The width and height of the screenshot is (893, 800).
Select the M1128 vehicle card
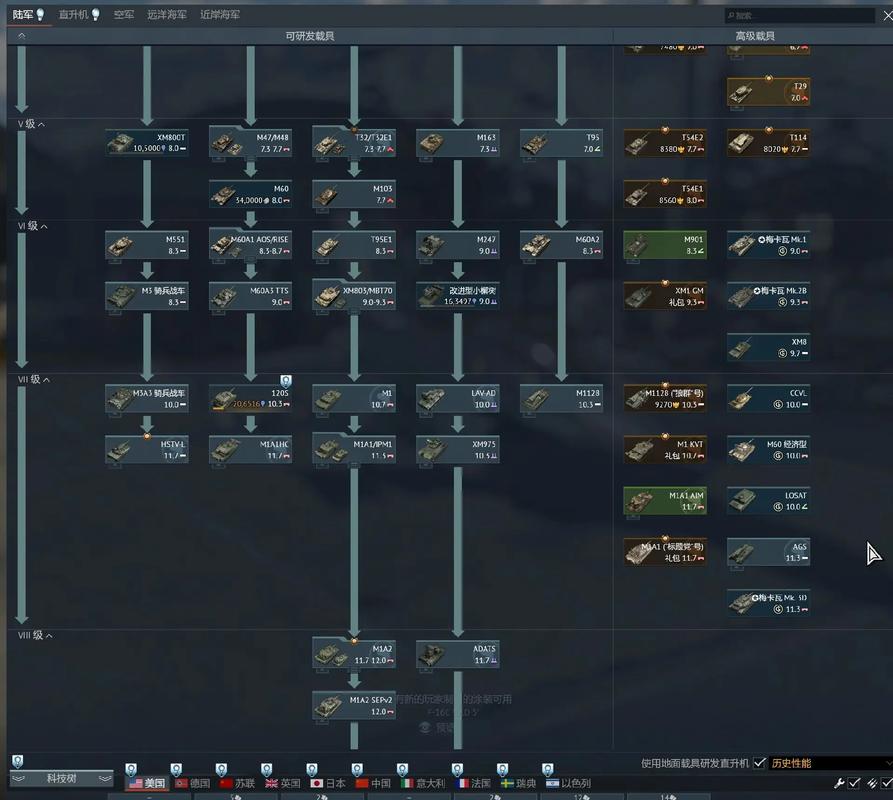click(x=562, y=398)
